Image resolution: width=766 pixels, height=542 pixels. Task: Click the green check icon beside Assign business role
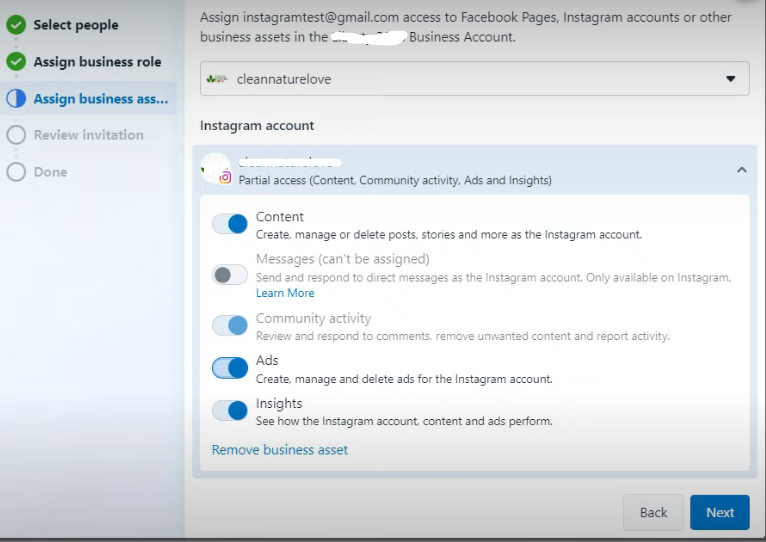coord(16,62)
